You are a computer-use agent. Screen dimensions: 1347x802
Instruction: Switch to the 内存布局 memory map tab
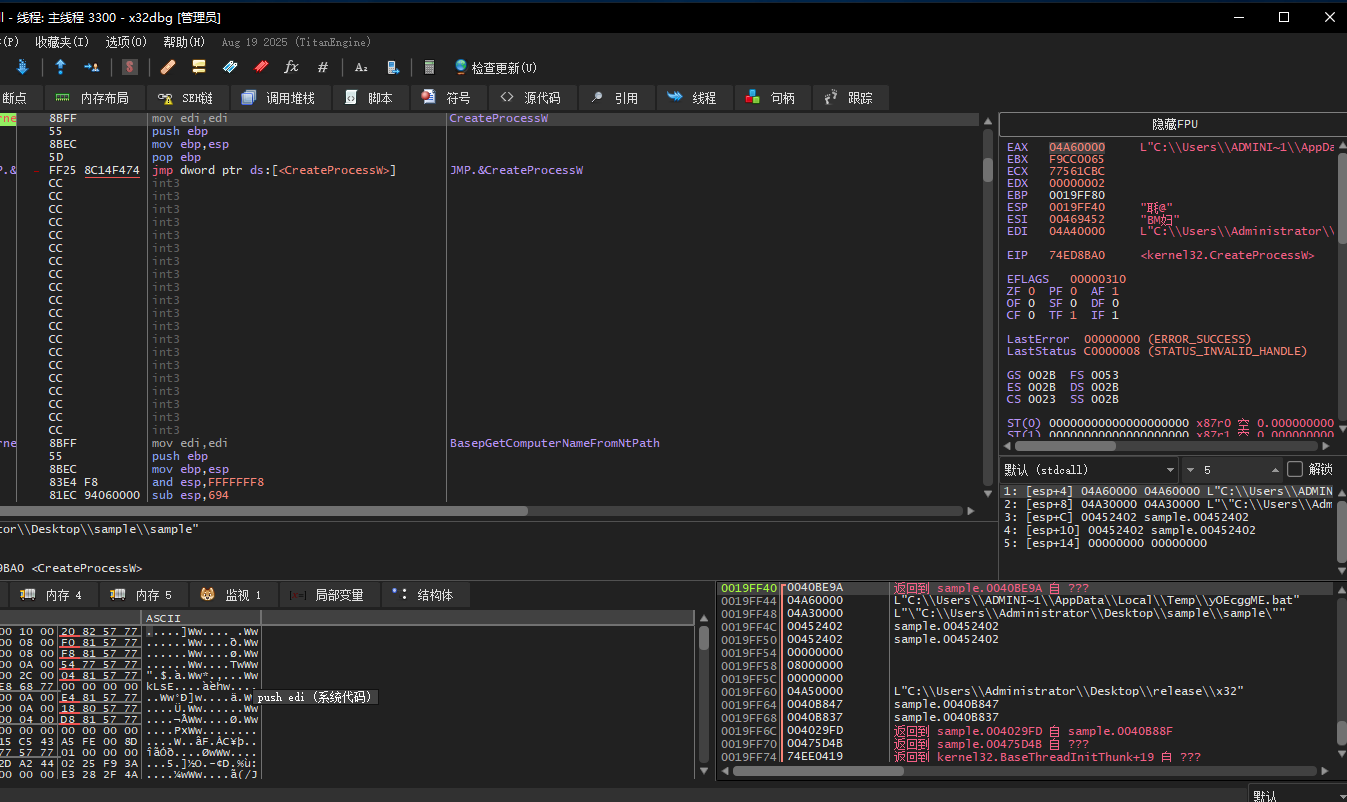(x=93, y=98)
